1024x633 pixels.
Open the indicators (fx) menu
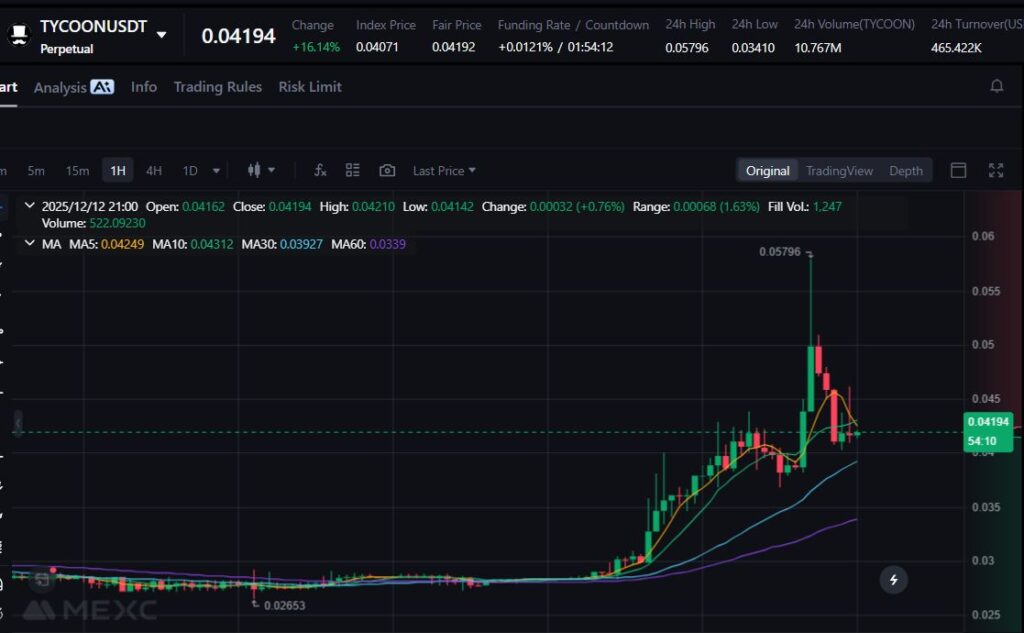(320, 171)
